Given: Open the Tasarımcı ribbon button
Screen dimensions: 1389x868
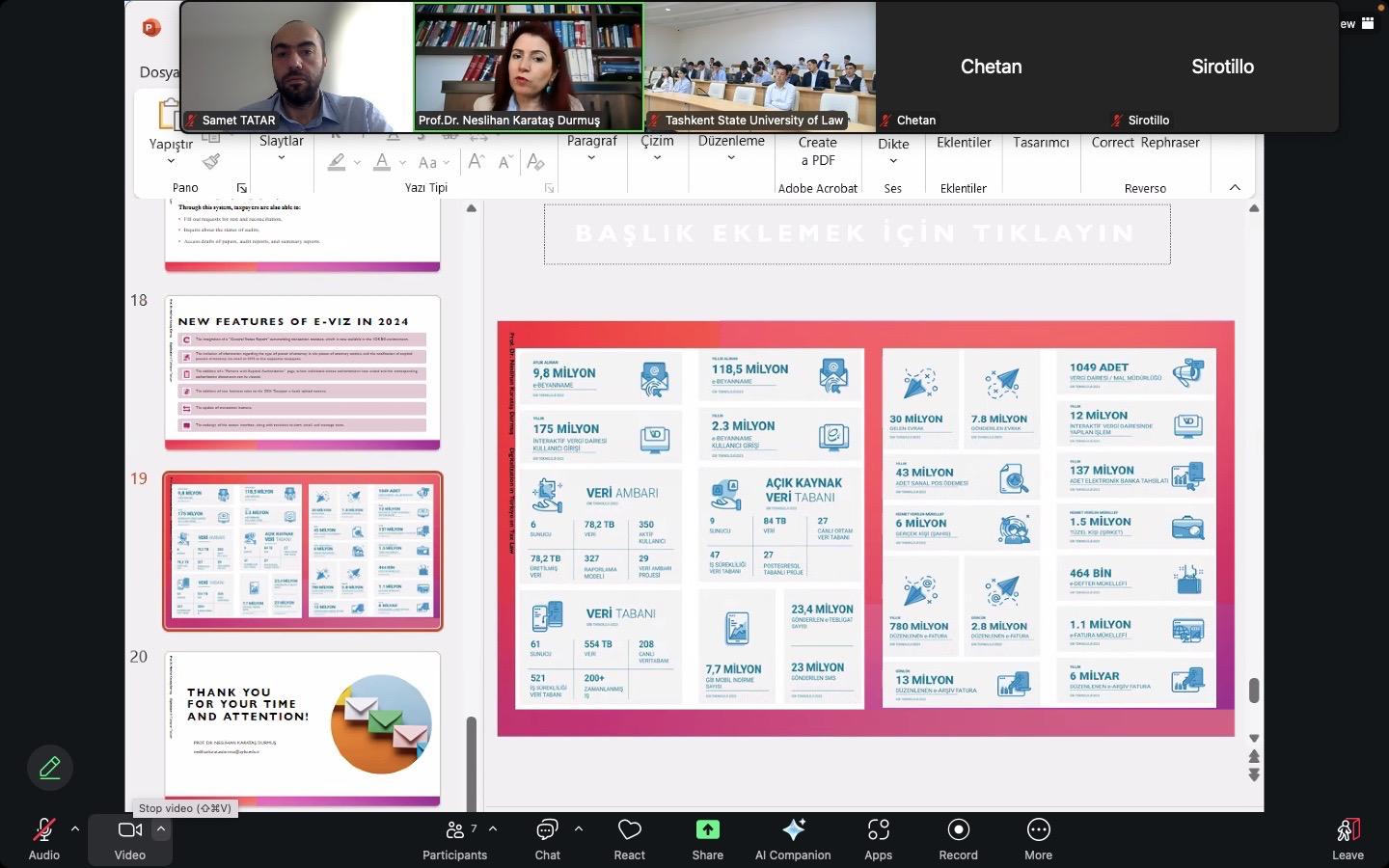Looking at the screenshot, I should tap(1041, 143).
